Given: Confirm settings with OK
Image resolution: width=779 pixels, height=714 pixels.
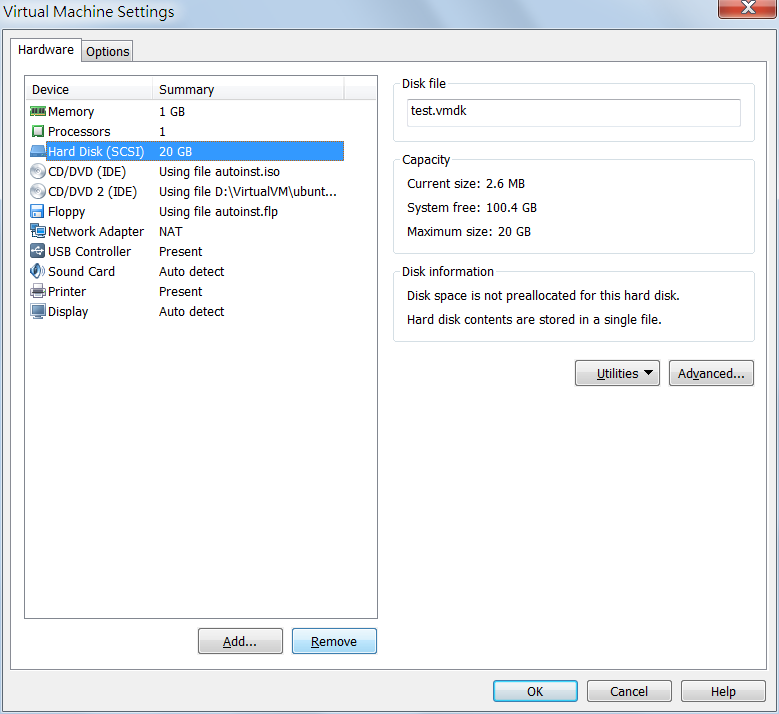Looking at the screenshot, I should pyautogui.click(x=535, y=691).
